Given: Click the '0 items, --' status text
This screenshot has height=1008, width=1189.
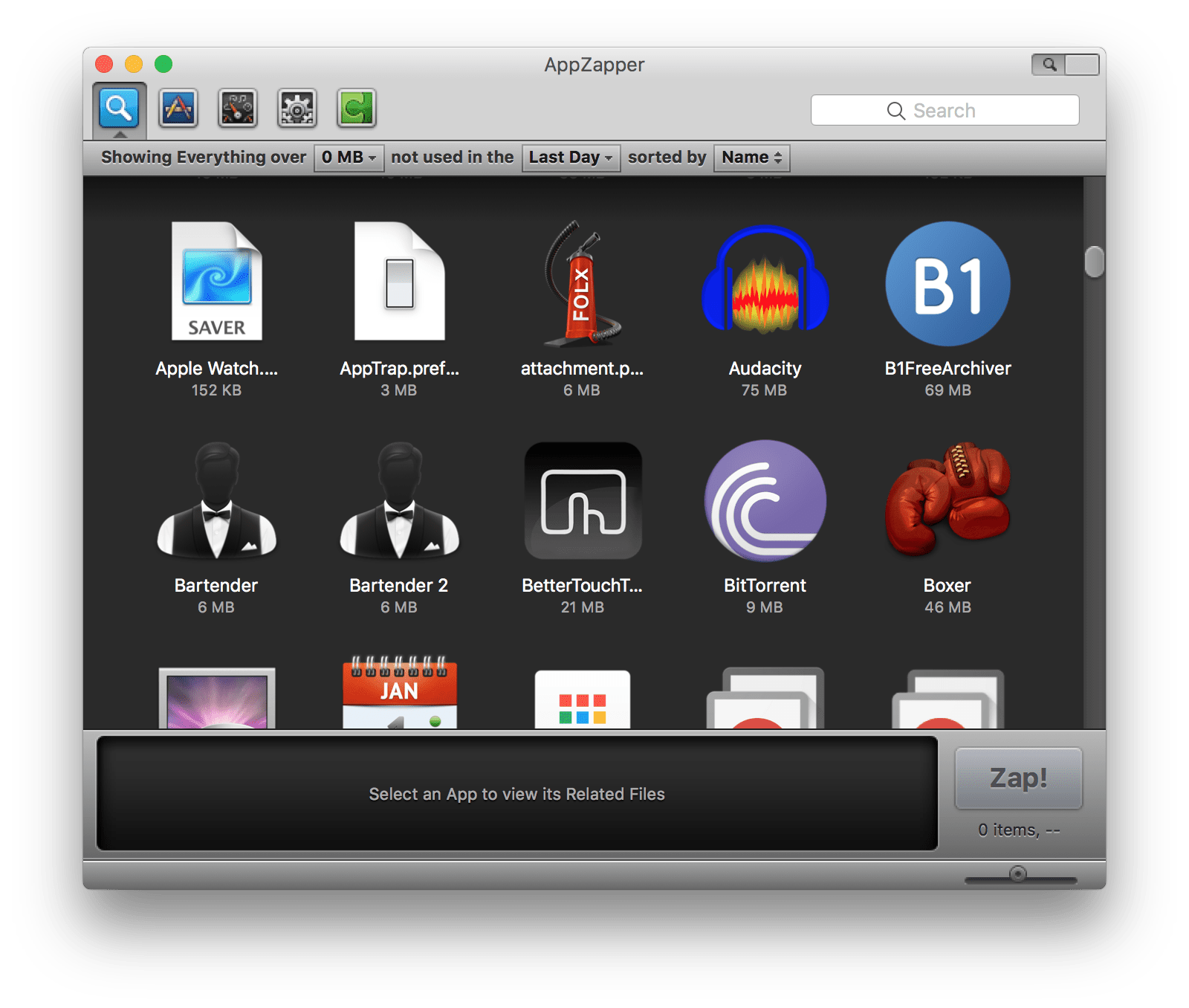Looking at the screenshot, I should (1019, 830).
